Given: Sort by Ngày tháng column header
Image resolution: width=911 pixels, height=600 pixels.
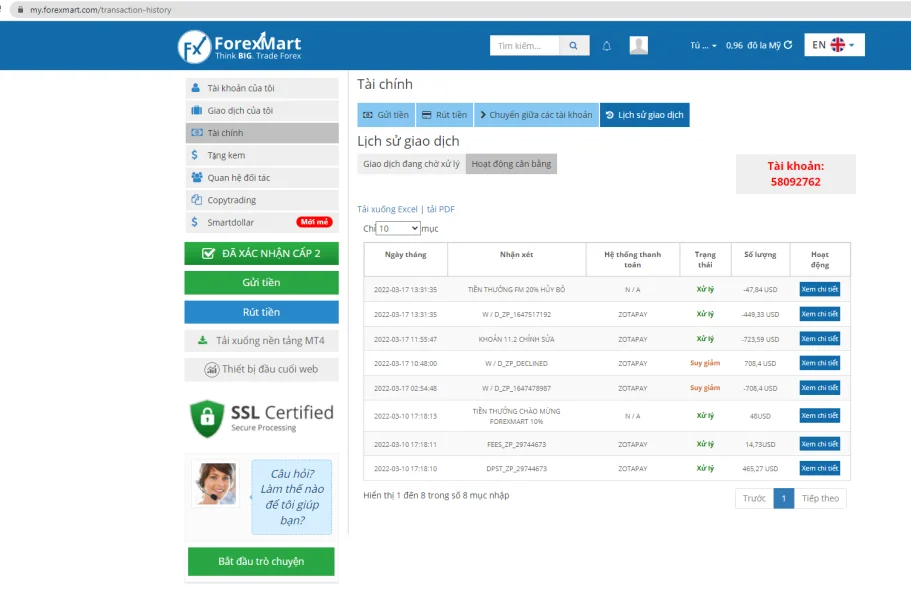Looking at the screenshot, I should click(x=406, y=260).
